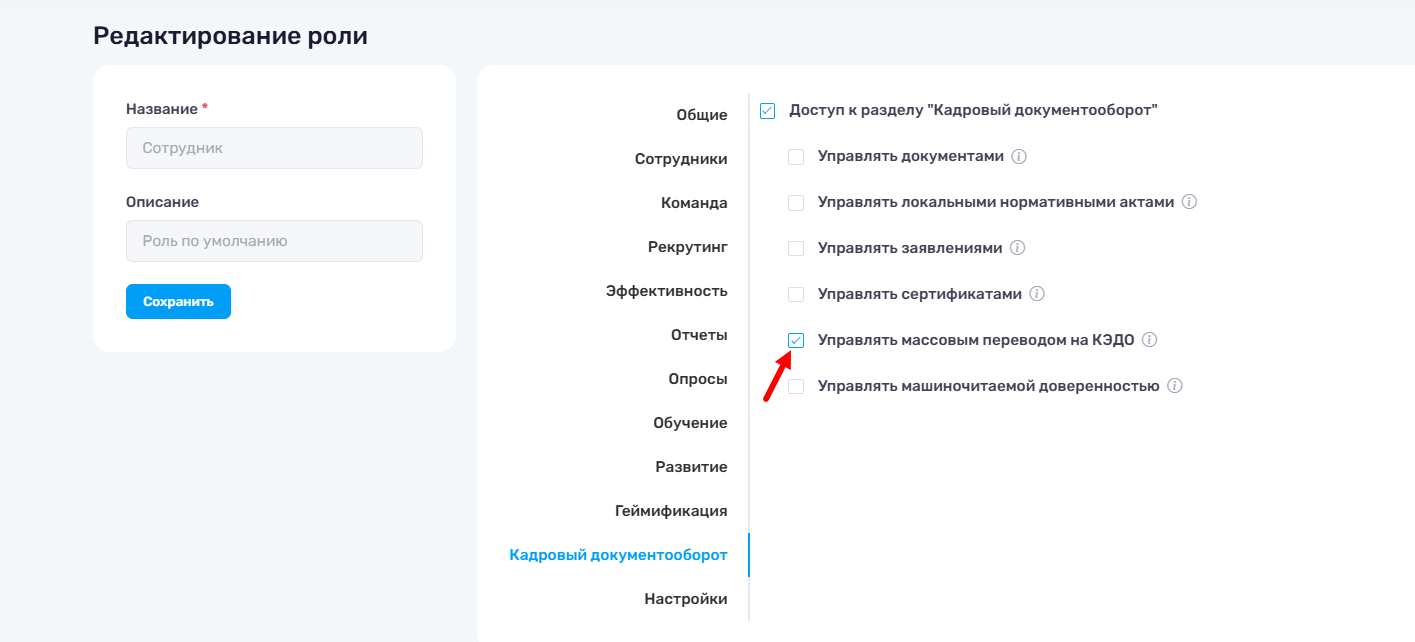Enable Управлять документами checkbox
This screenshot has width=1415, height=642.
tap(796, 157)
